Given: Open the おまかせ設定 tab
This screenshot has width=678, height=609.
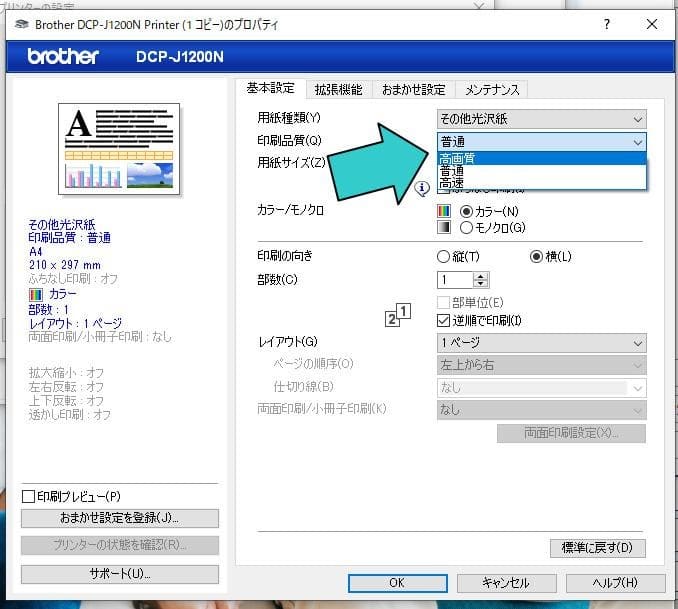Looking at the screenshot, I should [x=413, y=90].
